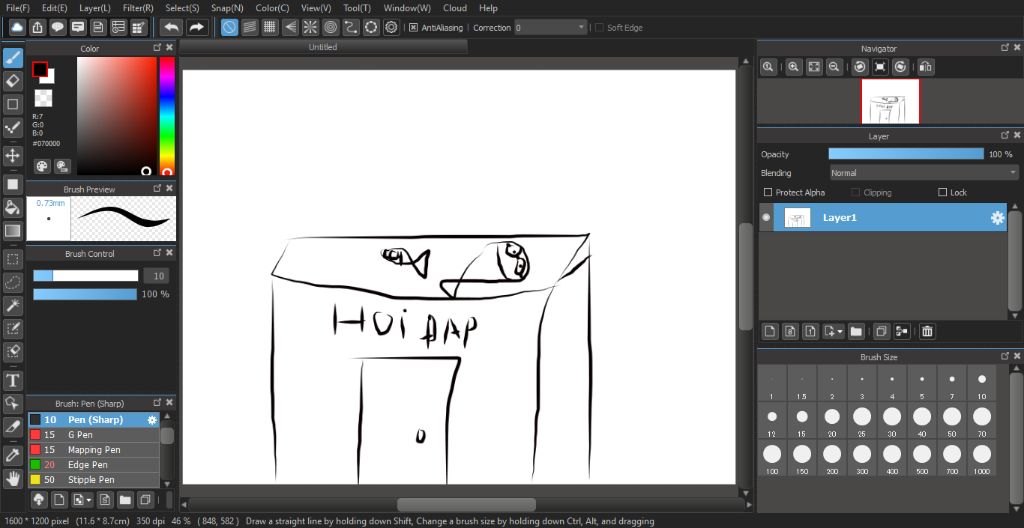The width and height of the screenshot is (1024, 528).
Task: Toggle Soft Edge checkbox
Action: (x=600, y=27)
